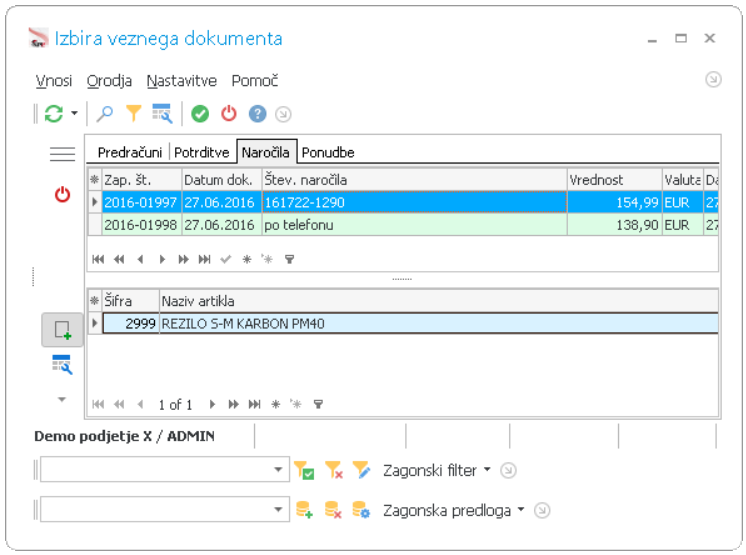Click bookmark asterisk in upper grid navigator

[x=246, y=259]
